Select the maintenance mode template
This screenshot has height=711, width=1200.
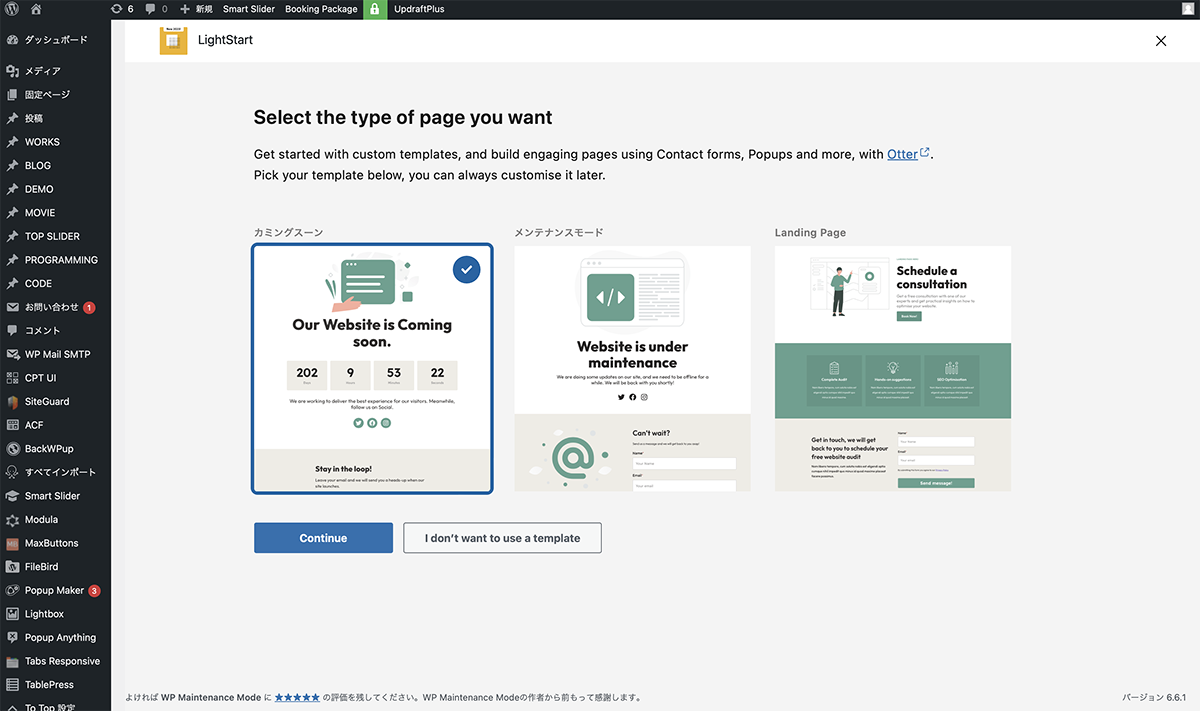[632, 368]
